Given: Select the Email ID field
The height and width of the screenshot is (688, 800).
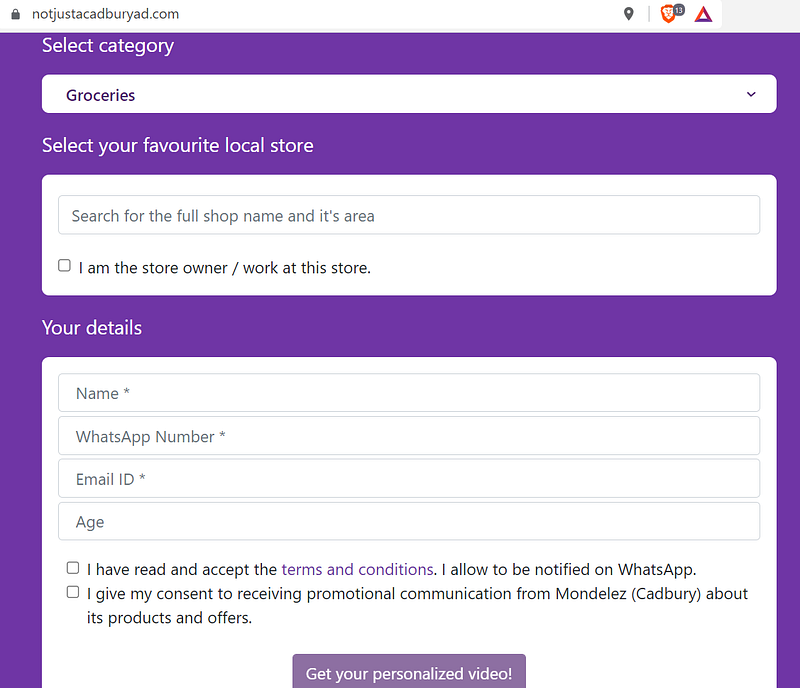Looking at the screenshot, I should coord(408,479).
